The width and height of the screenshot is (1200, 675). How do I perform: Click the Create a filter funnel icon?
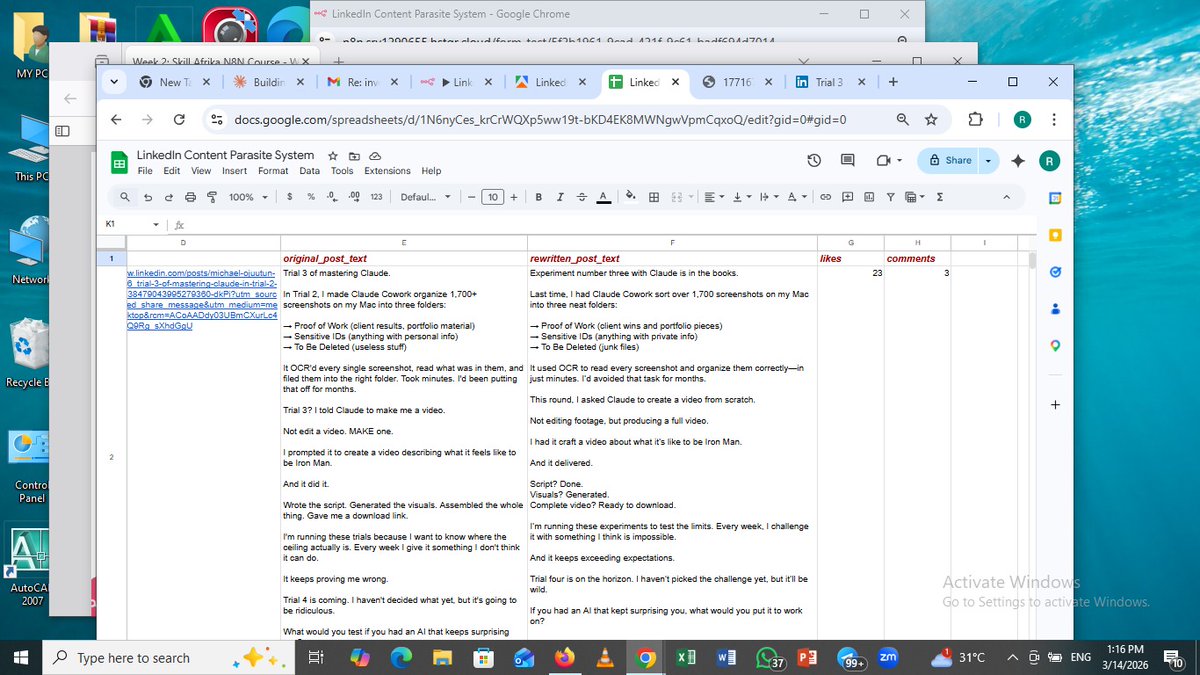click(890, 197)
